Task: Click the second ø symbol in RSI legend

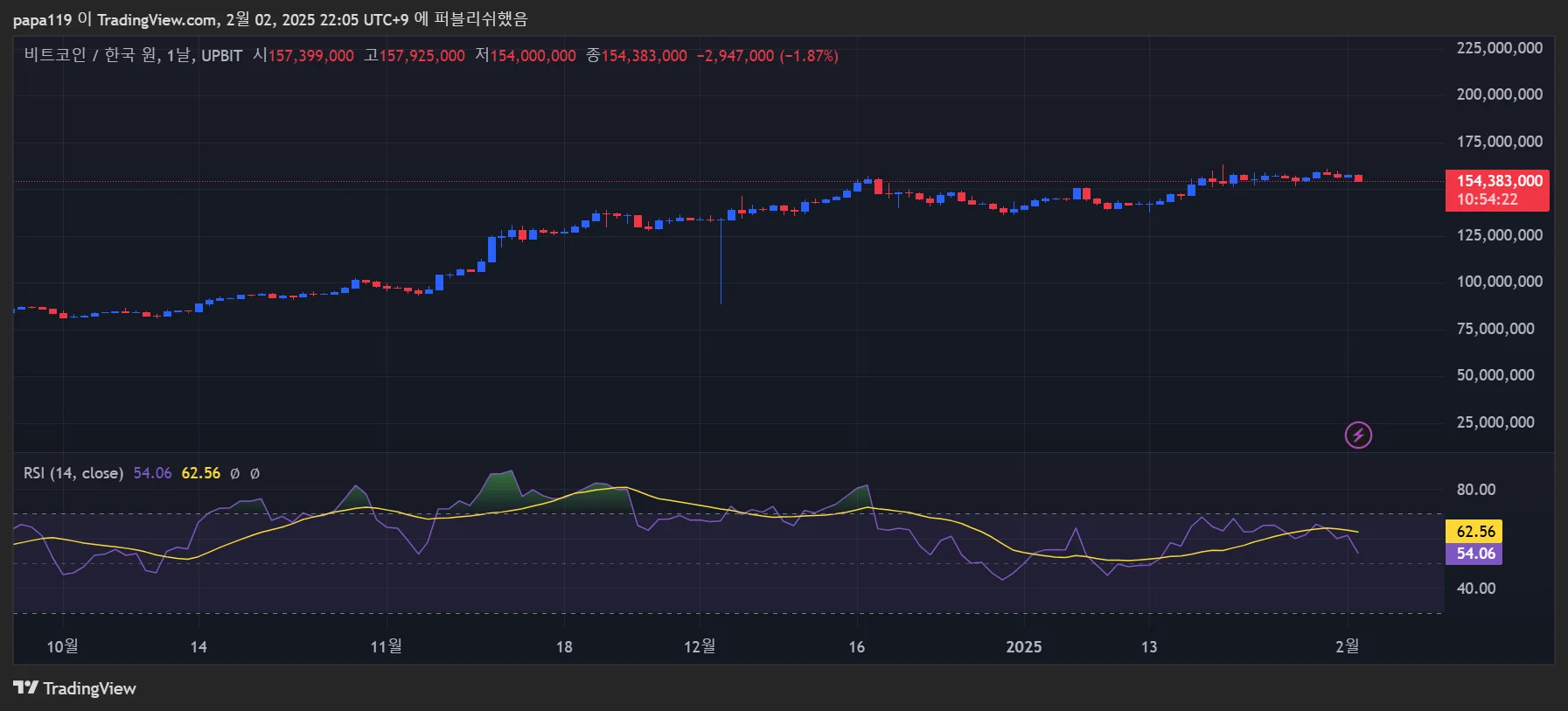Action: (x=254, y=473)
